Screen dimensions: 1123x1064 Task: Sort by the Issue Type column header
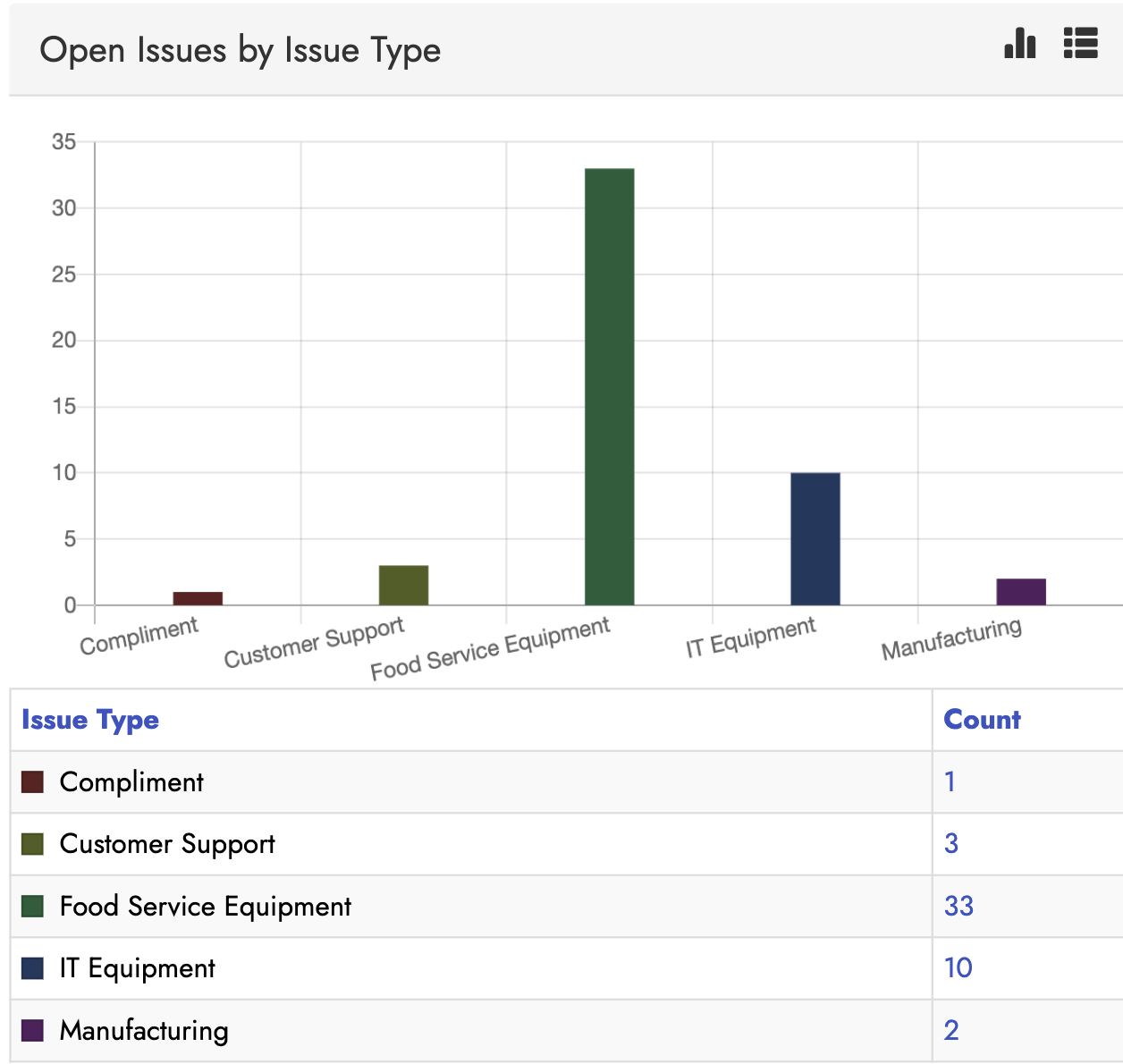(x=89, y=720)
